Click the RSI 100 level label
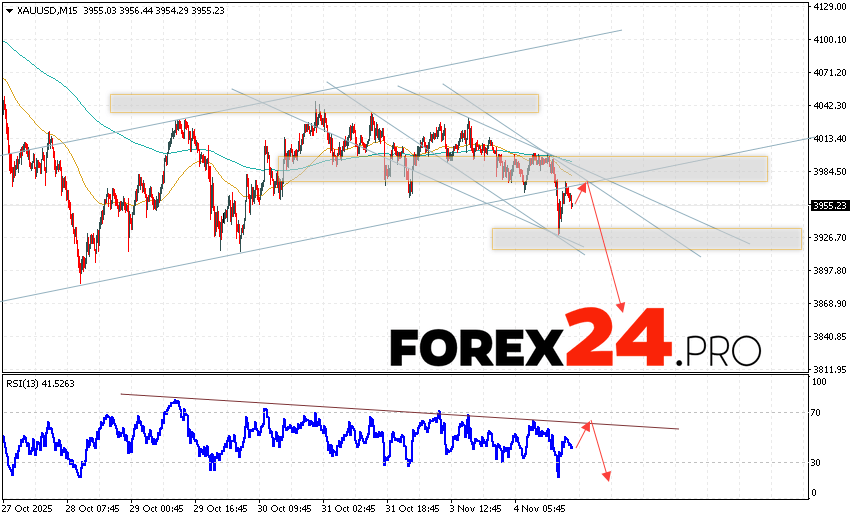 (x=819, y=382)
